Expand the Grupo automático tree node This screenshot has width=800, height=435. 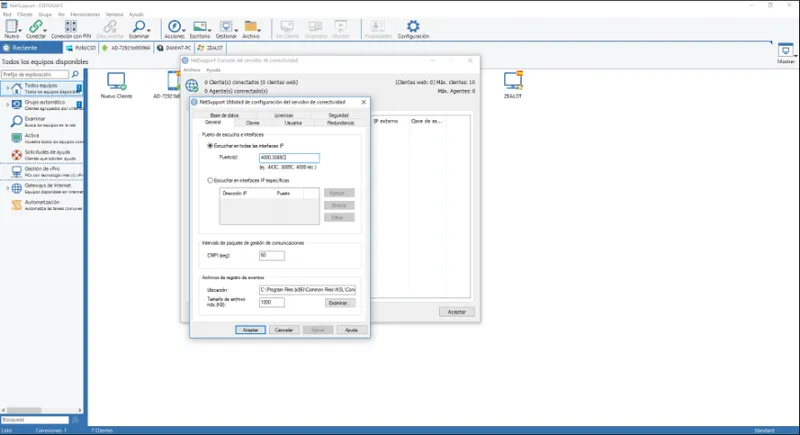7,105
